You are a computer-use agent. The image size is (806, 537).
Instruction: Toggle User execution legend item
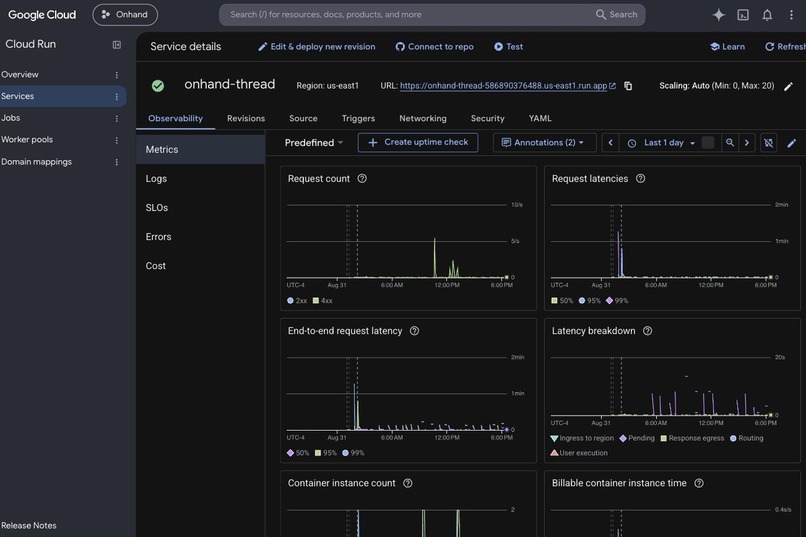click(x=579, y=453)
